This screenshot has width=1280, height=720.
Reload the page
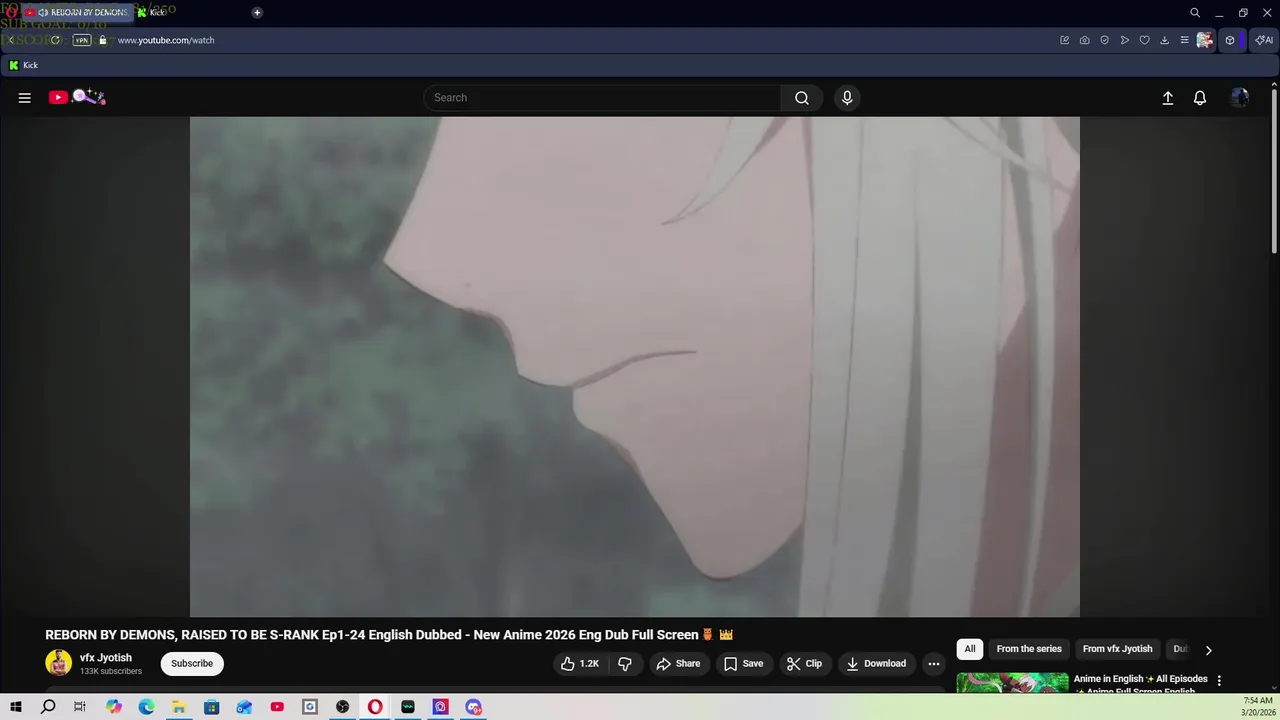click(x=55, y=40)
